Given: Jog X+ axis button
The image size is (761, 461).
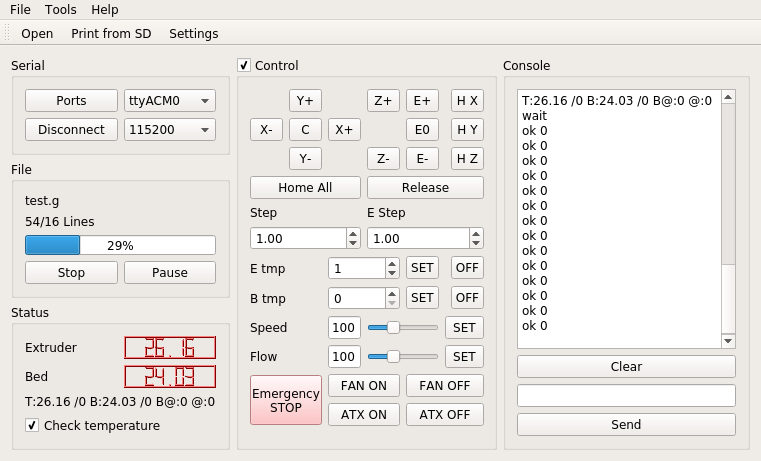Looking at the screenshot, I should click(x=344, y=130).
